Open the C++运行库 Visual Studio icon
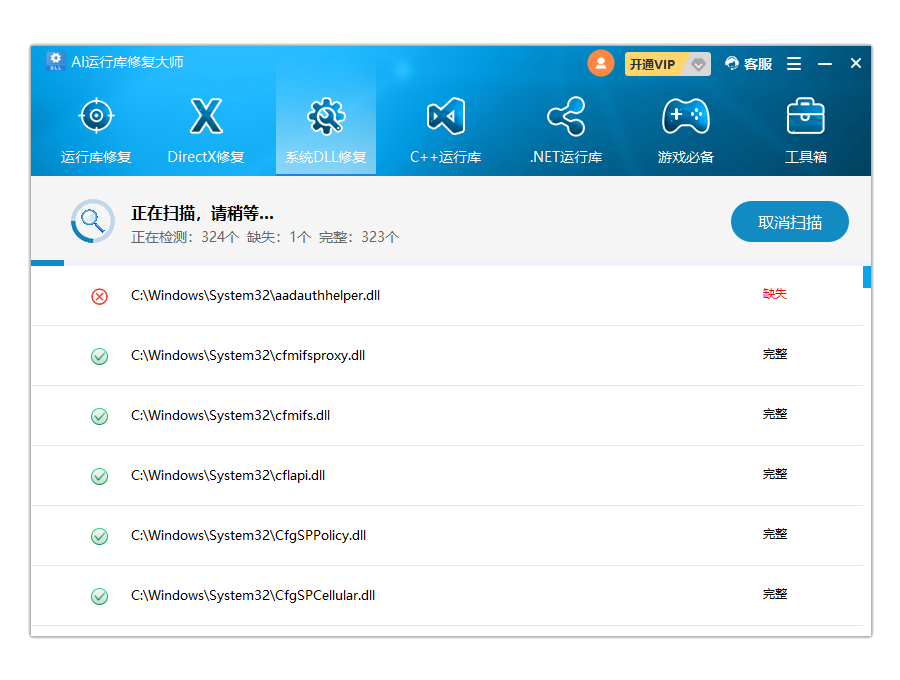The image size is (900, 680). click(446, 117)
